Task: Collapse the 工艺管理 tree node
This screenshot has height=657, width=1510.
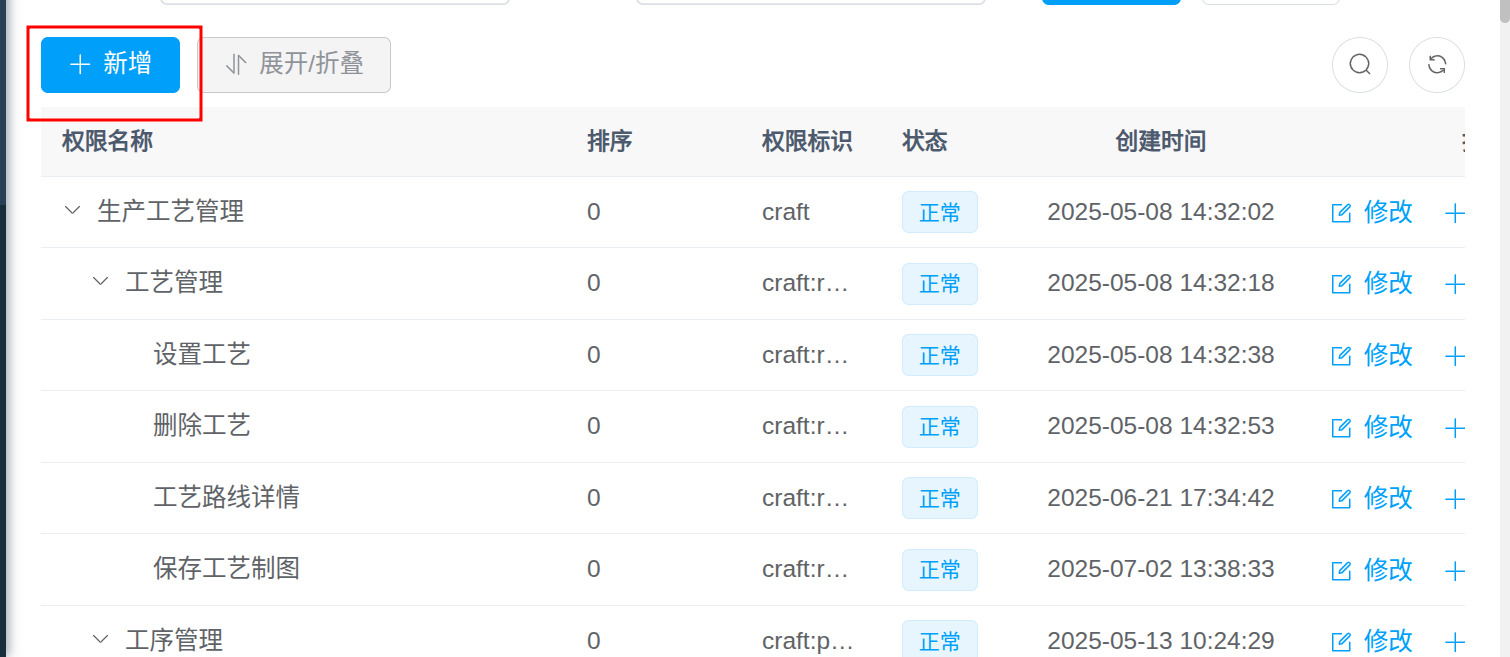Action: point(100,282)
